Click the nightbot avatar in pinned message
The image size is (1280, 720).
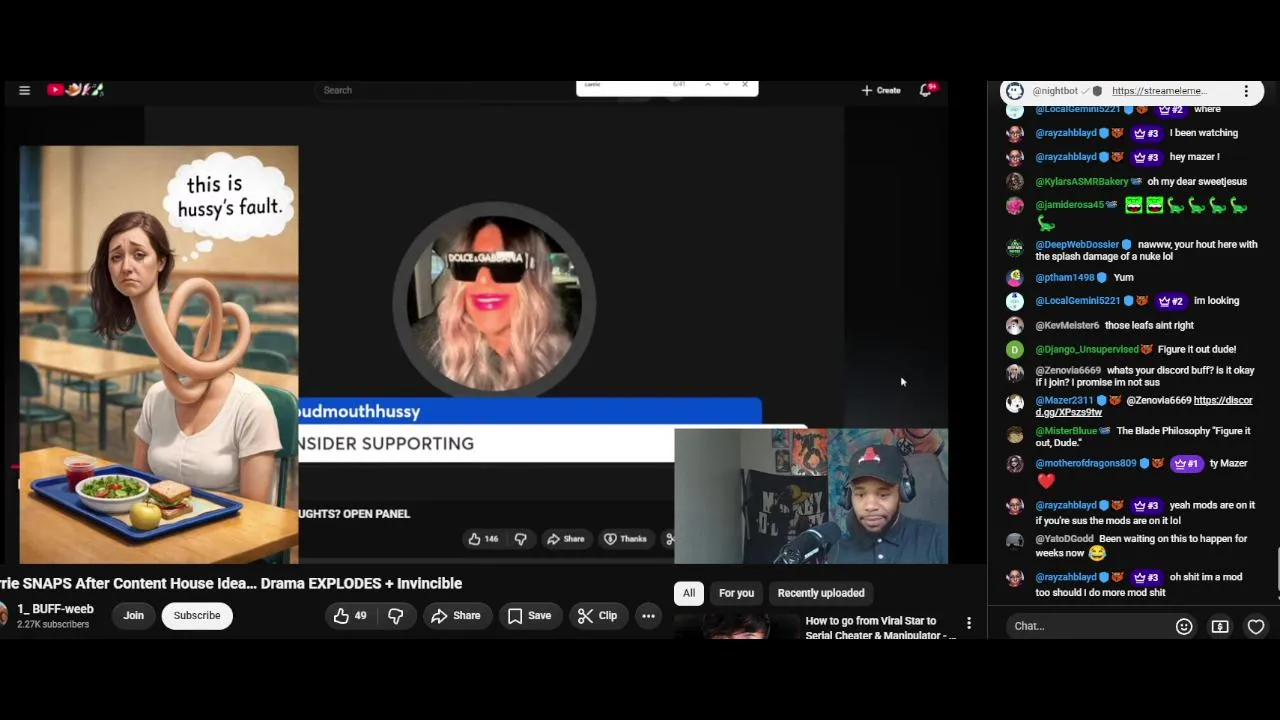click(x=1015, y=91)
